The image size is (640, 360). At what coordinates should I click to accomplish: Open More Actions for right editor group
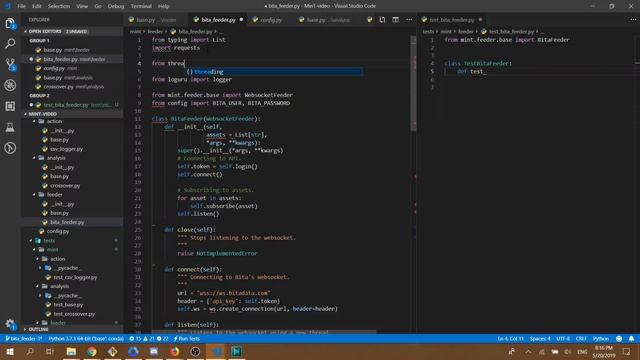point(633,20)
